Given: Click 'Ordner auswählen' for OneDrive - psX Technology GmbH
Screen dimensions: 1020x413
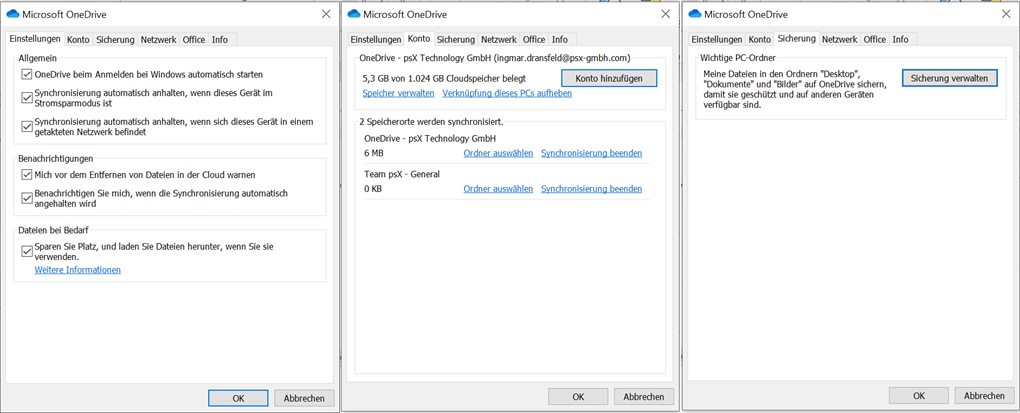Looking at the screenshot, I should point(498,153).
